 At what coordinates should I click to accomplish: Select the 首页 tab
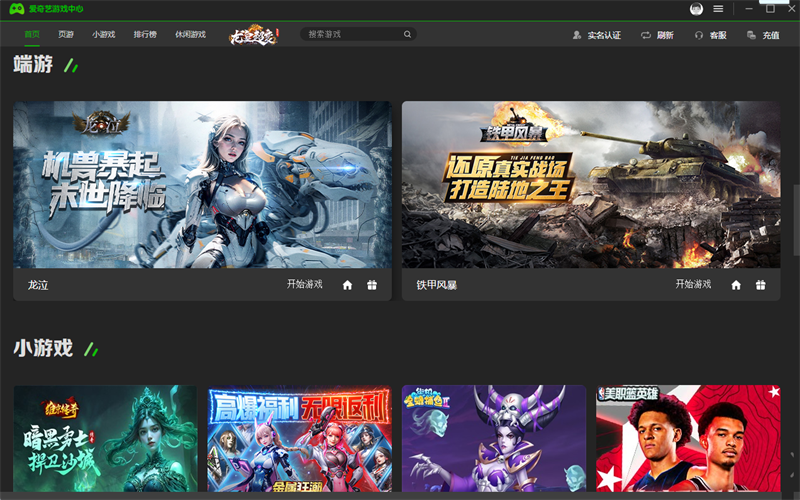pyautogui.click(x=32, y=35)
